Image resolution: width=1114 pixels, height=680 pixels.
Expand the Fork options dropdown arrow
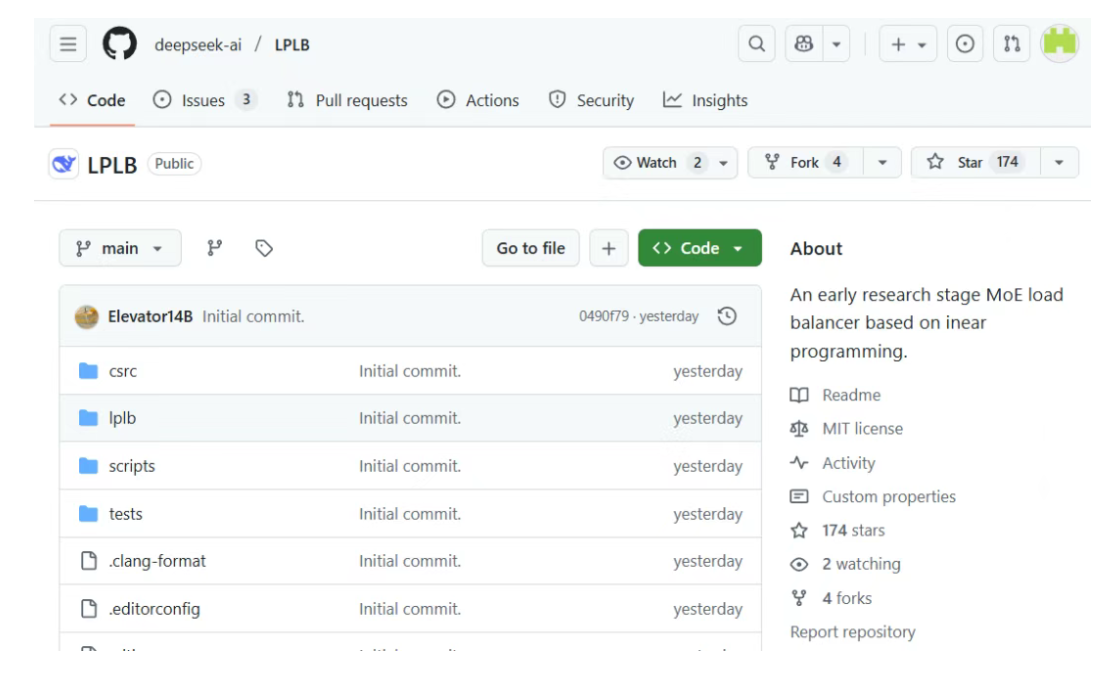[x=882, y=162]
